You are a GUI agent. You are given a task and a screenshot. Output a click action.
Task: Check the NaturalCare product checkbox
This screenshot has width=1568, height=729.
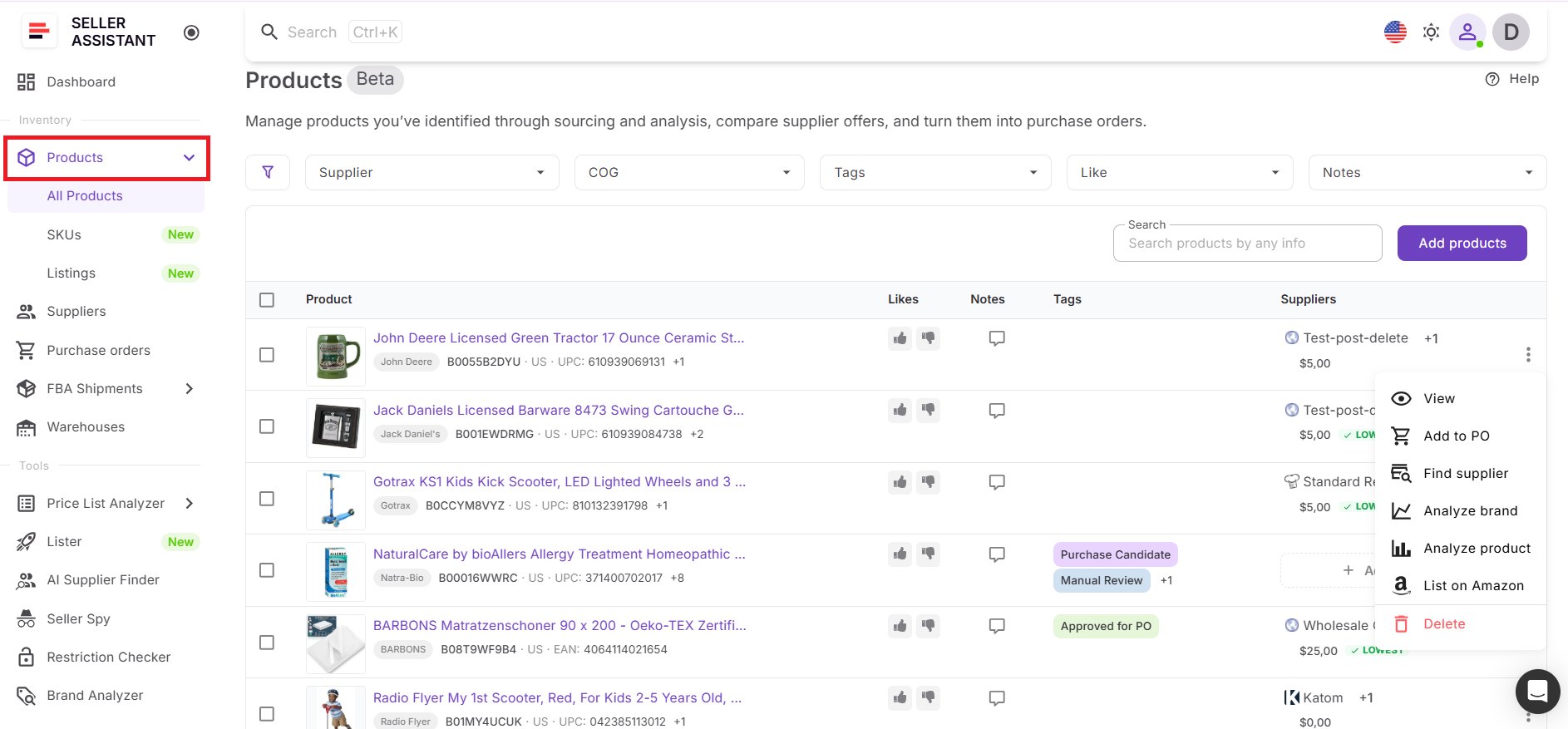(x=267, y=570)
